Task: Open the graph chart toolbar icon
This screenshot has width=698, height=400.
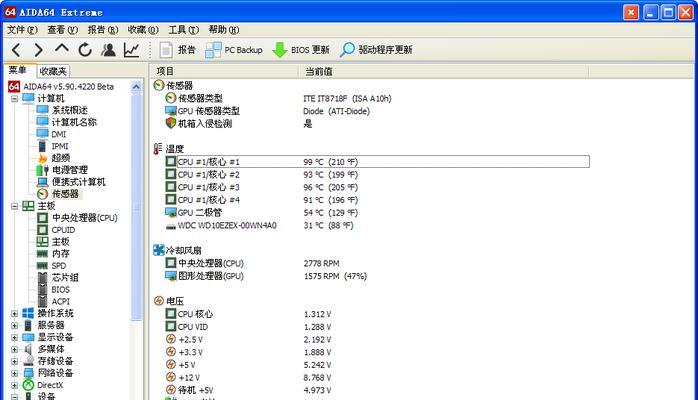Action: click(x=131, y=50)
